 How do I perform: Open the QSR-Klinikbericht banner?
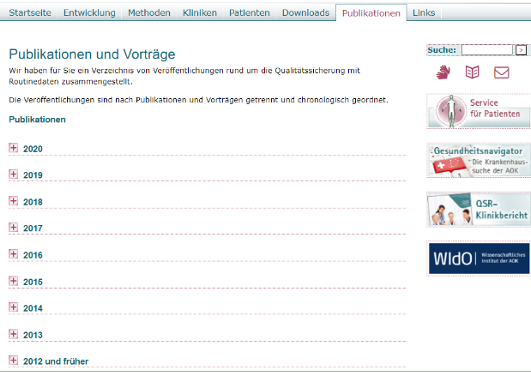click(x=479, y=209)
